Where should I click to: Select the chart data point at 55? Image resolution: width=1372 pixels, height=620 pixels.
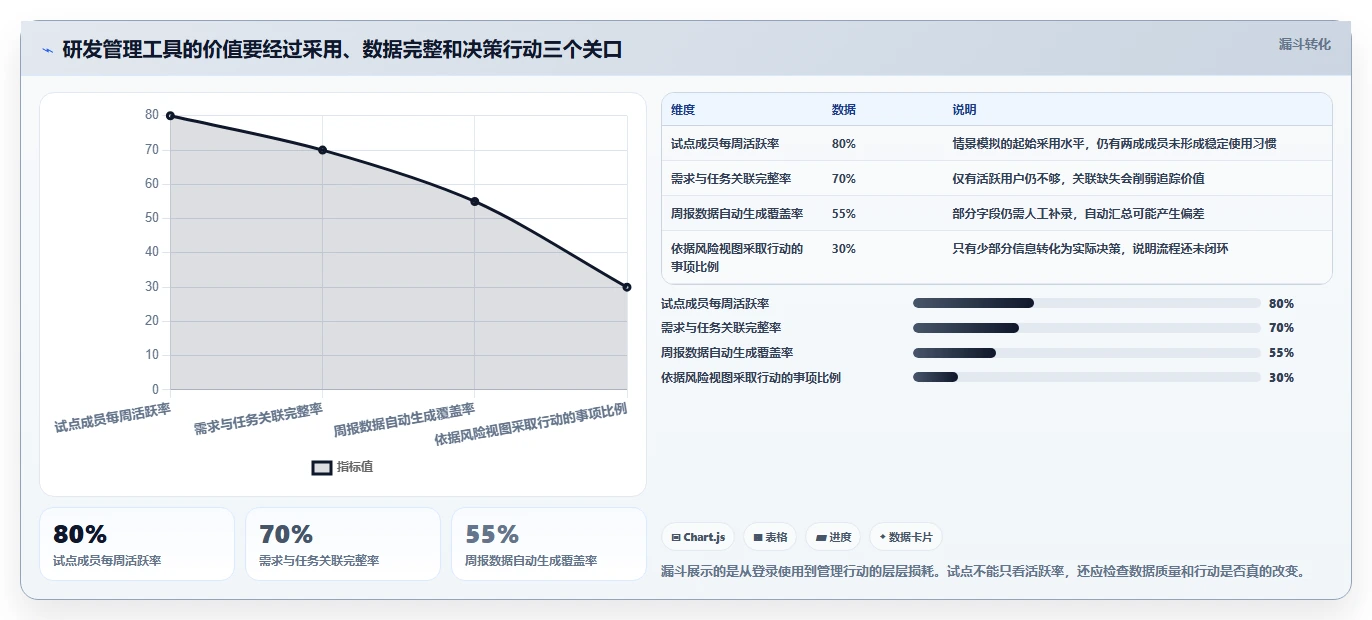[x=475, y=201]
